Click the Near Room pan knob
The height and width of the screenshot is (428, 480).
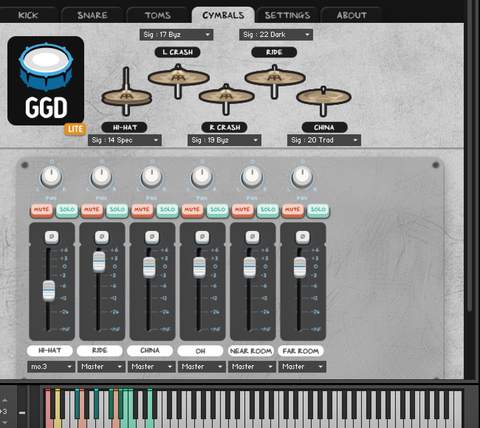pos(252,177)
